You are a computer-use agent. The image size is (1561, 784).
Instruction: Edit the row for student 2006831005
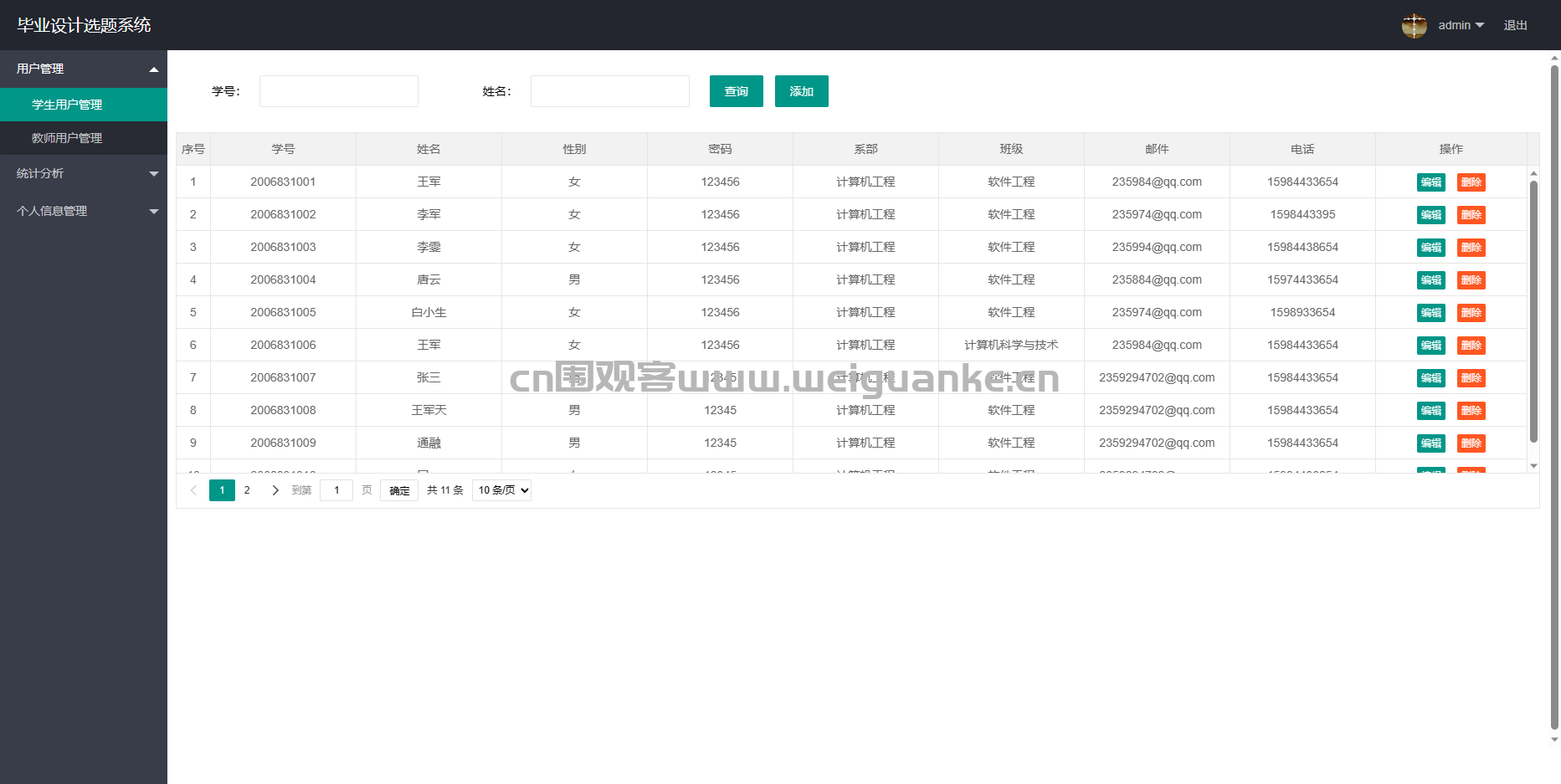[x=1431, y=313]
